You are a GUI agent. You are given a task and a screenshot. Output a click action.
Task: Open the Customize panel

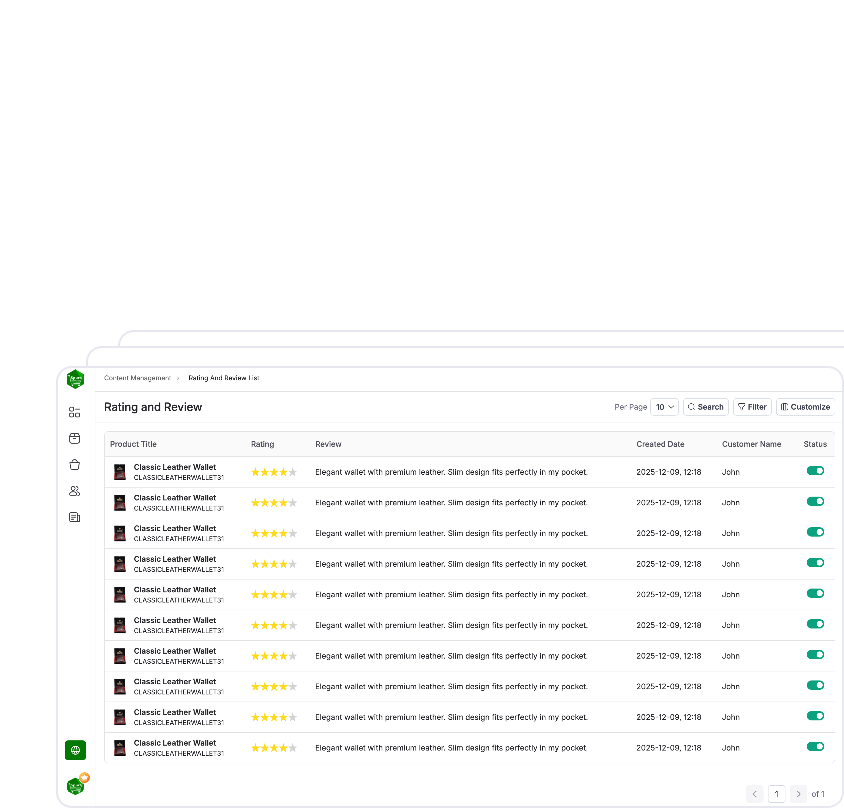click(x=805, y=407)
